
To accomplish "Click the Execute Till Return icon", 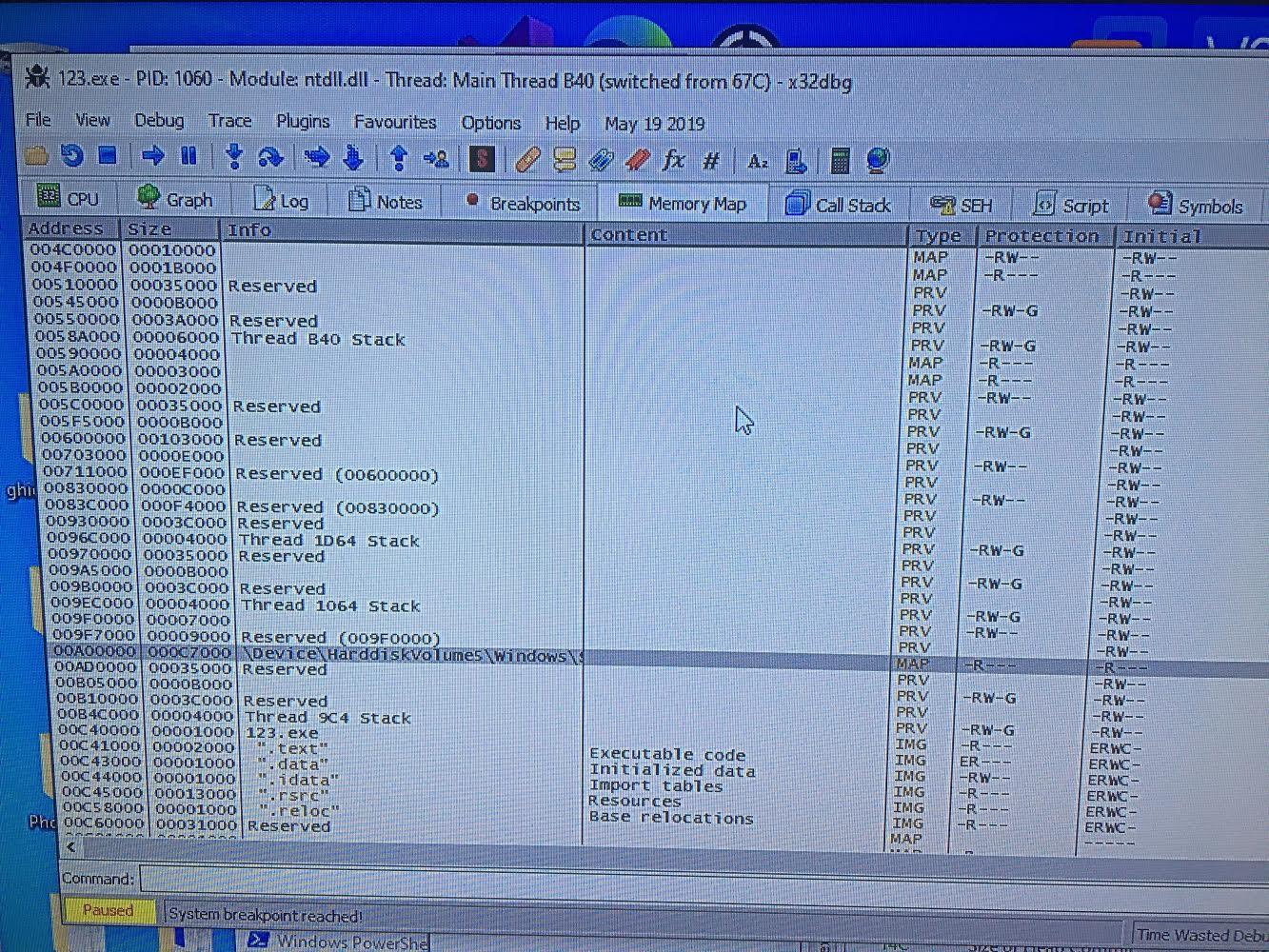I will [x=399, y=159].
